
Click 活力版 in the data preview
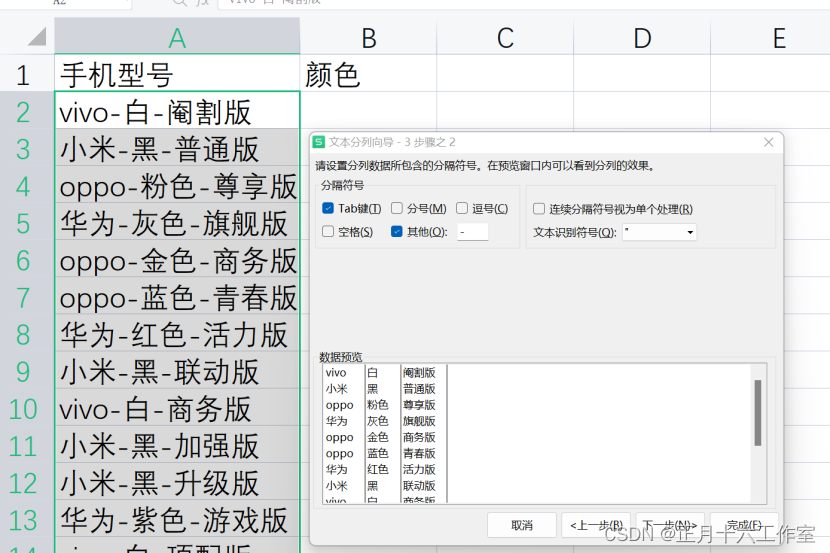coord(419,469)
